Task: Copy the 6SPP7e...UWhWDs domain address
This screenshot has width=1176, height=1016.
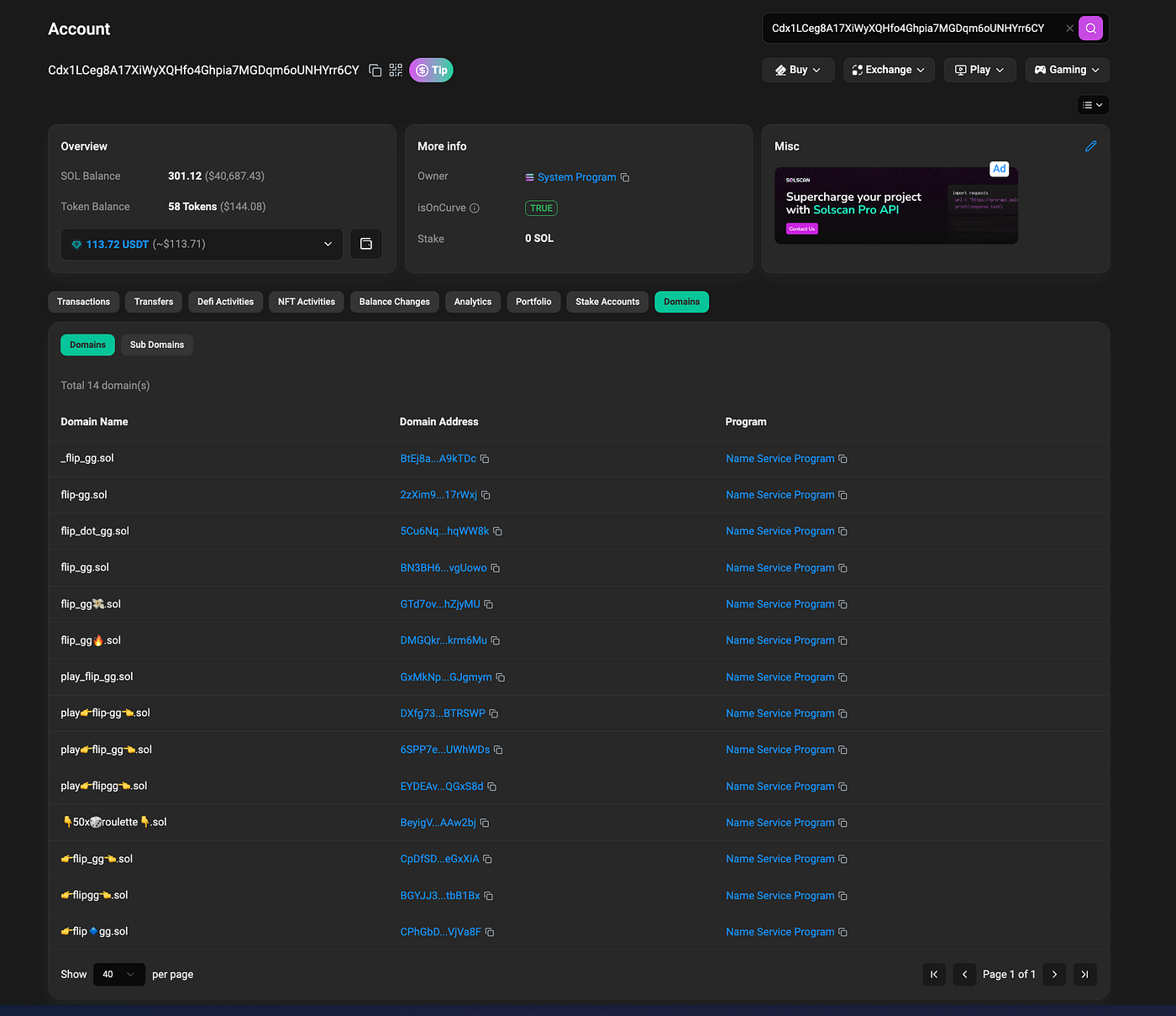Action: click(498, 750)
